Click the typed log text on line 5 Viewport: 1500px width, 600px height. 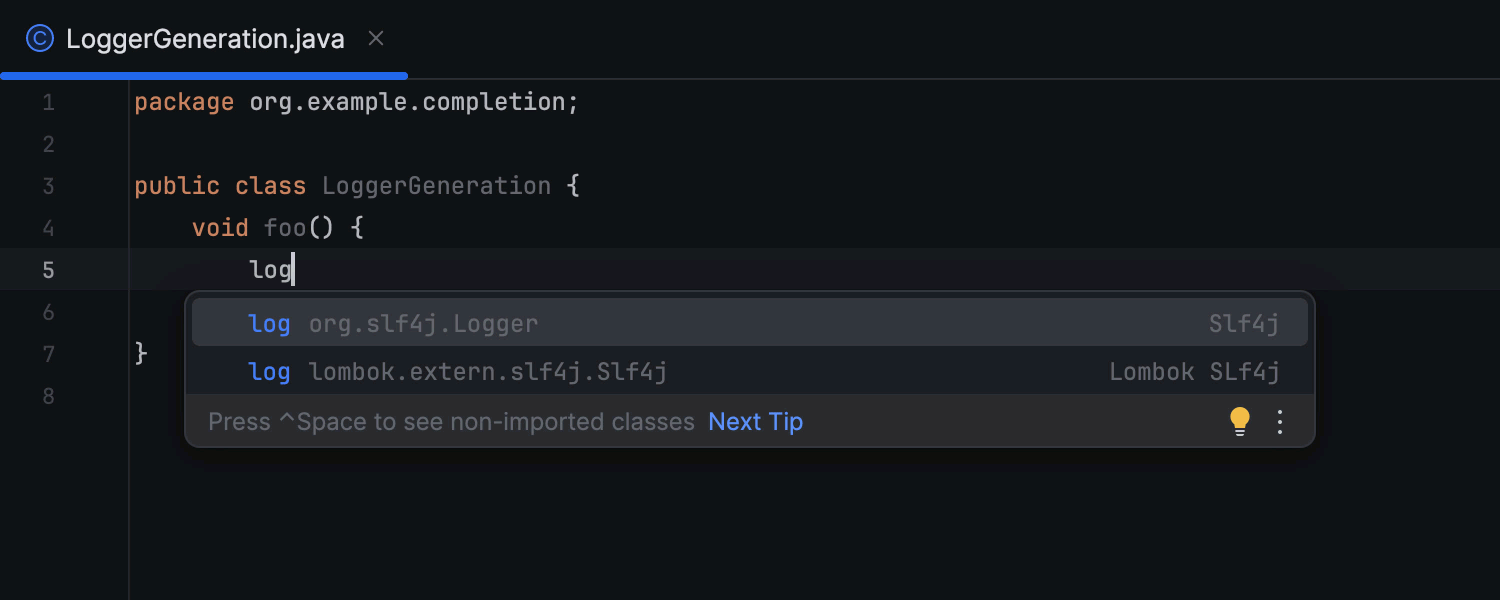pyautogui.click(x=270, y=270)
